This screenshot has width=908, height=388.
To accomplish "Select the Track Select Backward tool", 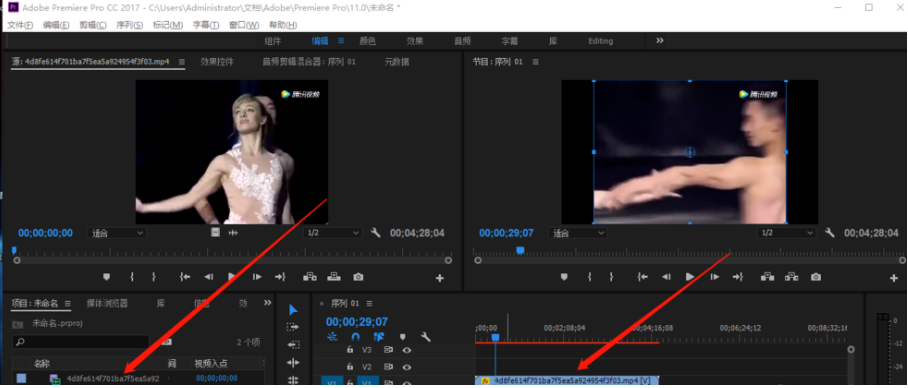I will 293,345.
